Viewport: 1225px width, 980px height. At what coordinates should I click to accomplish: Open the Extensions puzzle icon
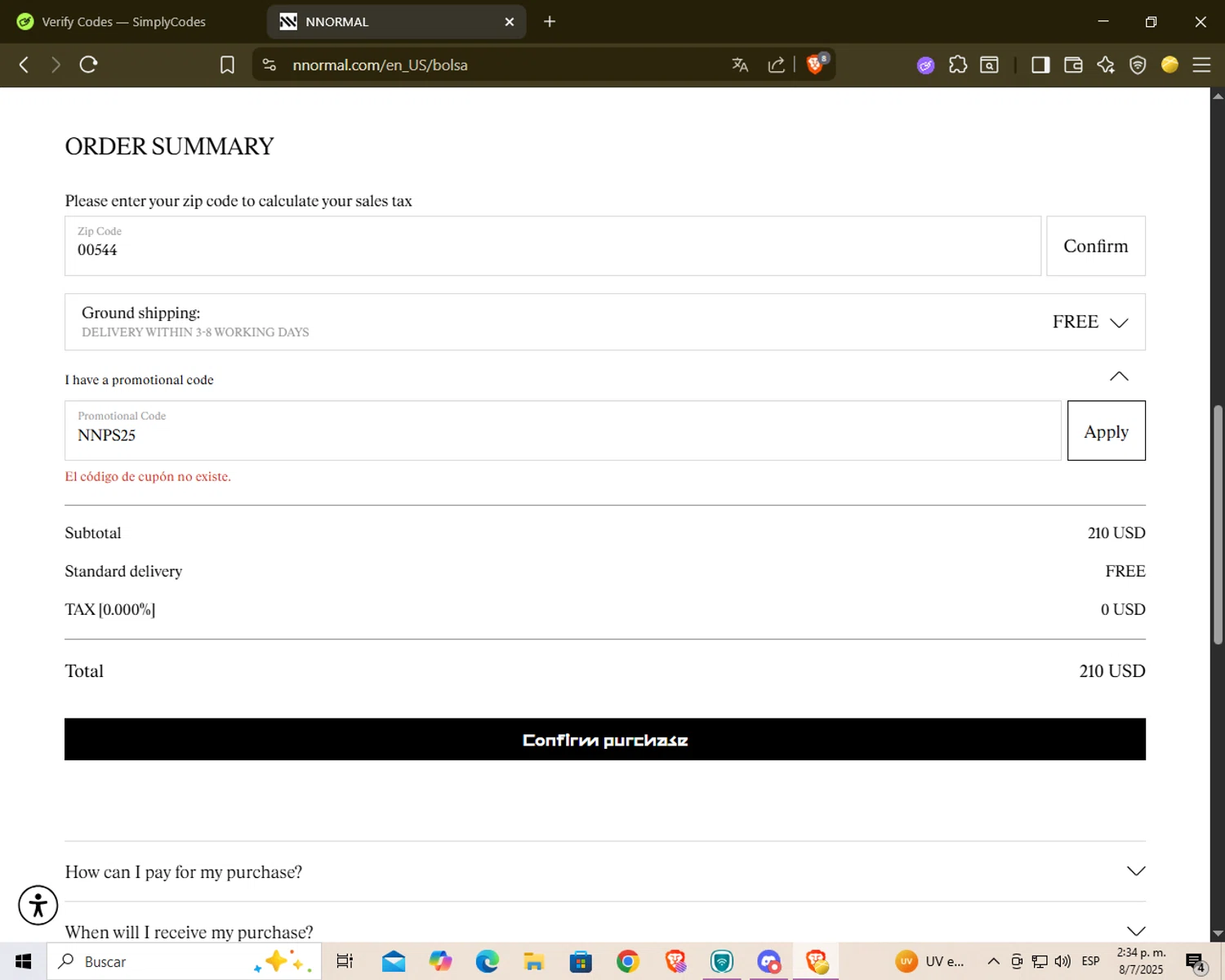pyautogui.click(x=958, y=65)
